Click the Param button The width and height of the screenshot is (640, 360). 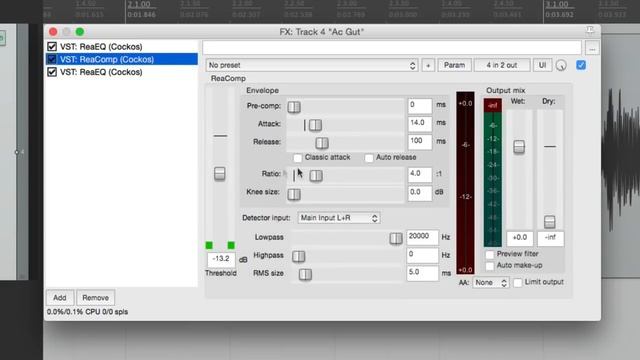454,65
